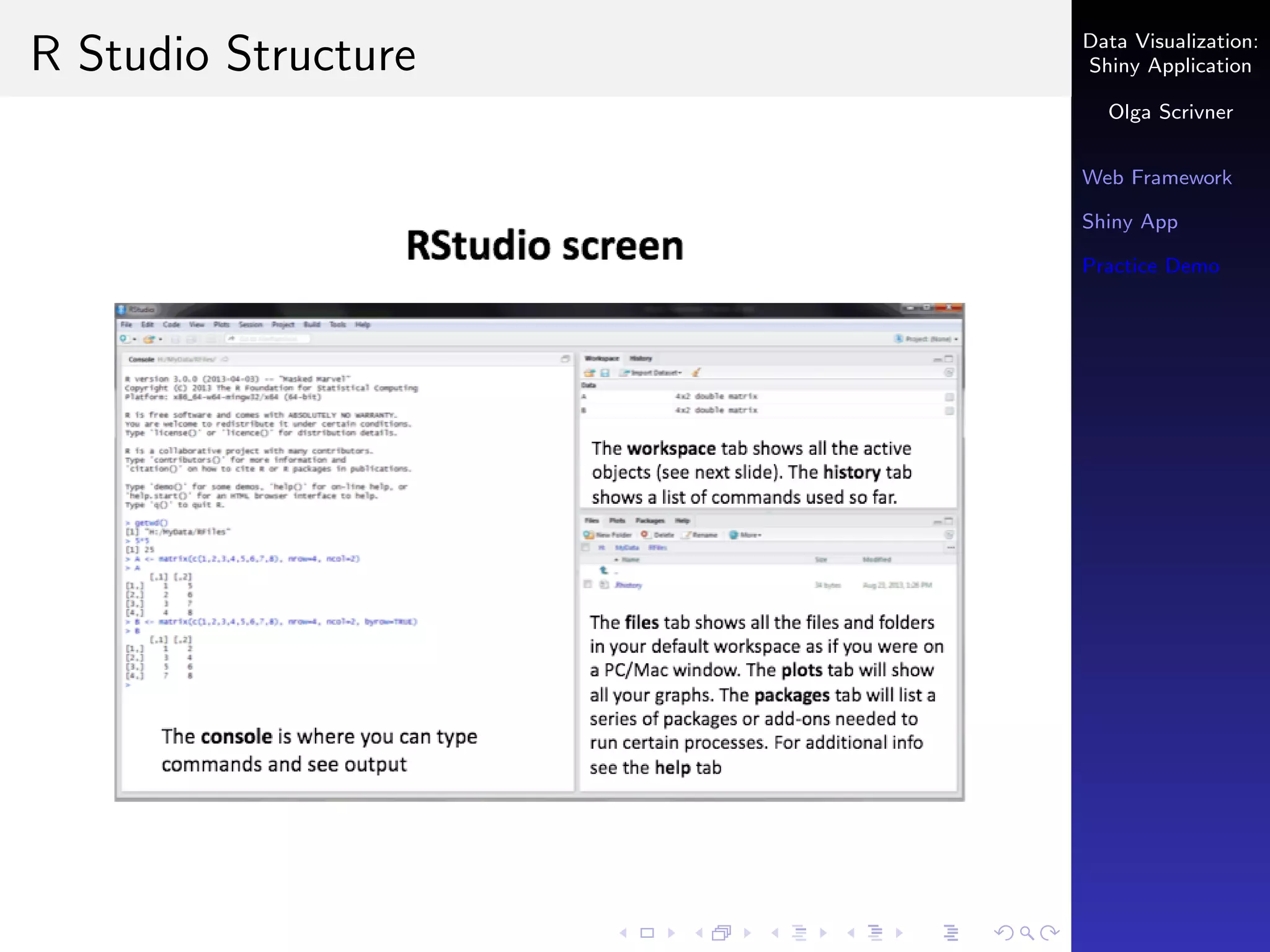Screen dimensions: 1270x952
Task: Click the save workspace disk icon
Action: [605, 372]
